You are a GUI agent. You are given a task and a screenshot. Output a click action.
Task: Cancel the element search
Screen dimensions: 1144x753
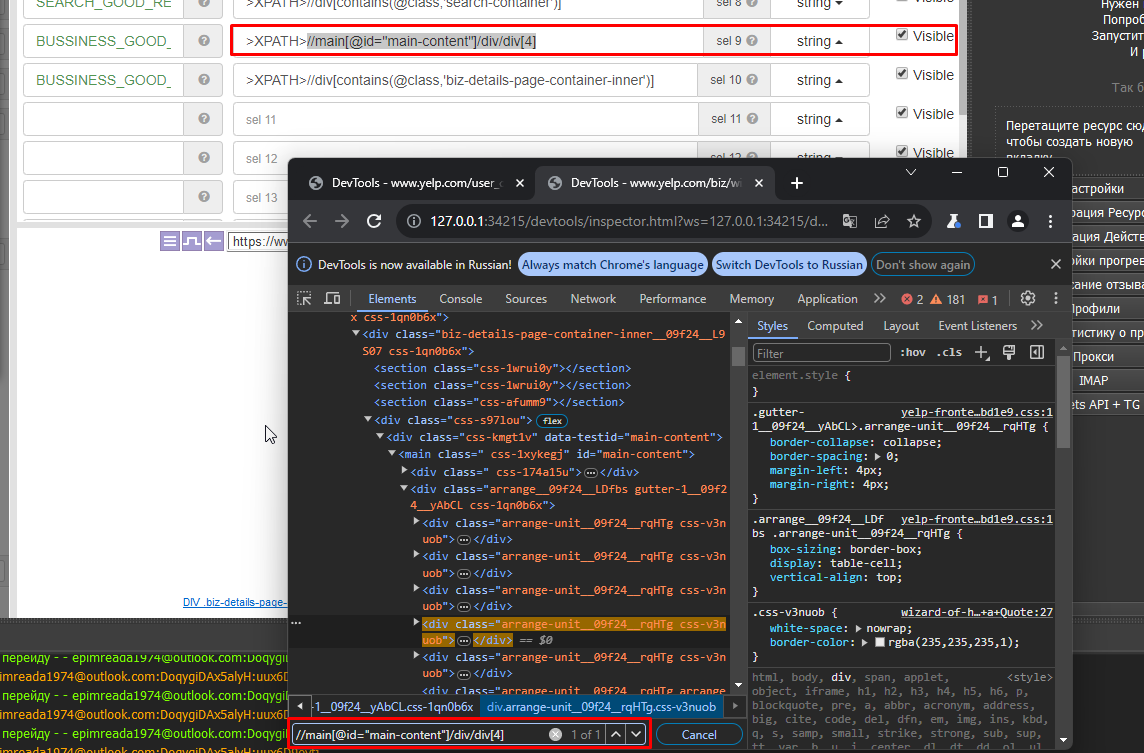coord(699,735)
